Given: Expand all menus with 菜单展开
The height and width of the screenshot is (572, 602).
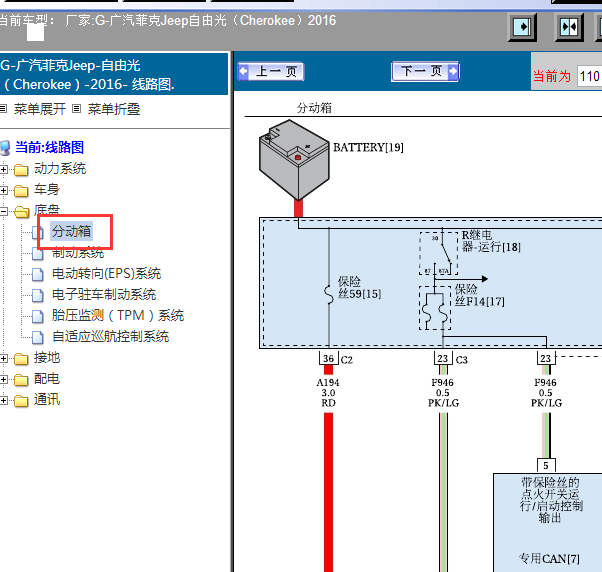Looking at the screenshot, I should (x=40, y=109).
